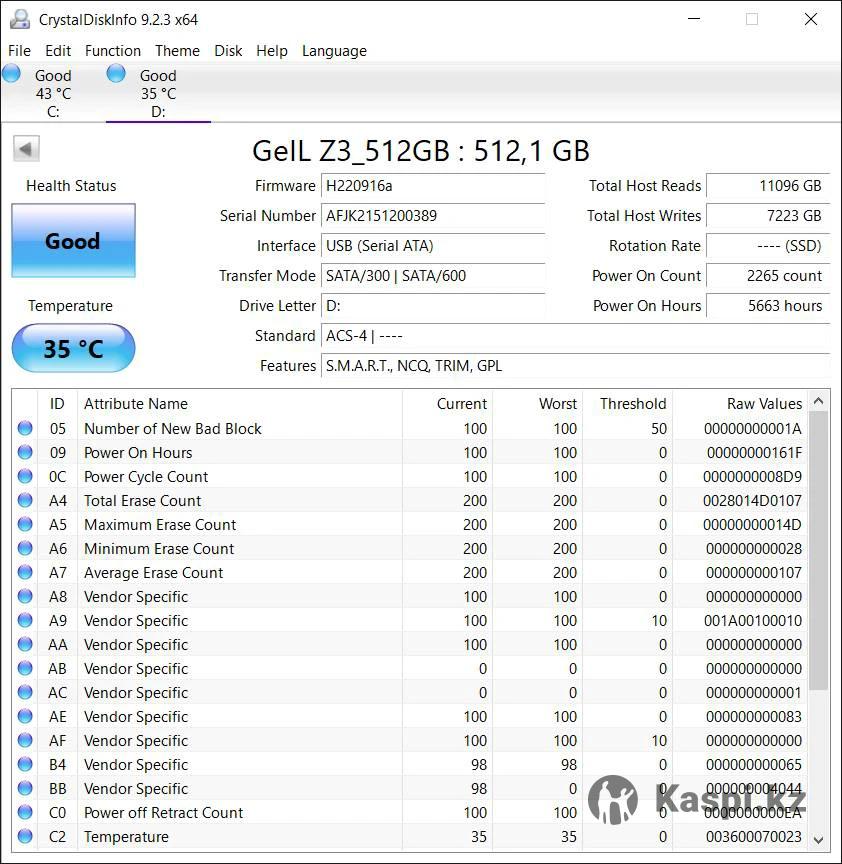
Task: Click the Interface field USB (Serial ATA)
Action: (433, 246)
